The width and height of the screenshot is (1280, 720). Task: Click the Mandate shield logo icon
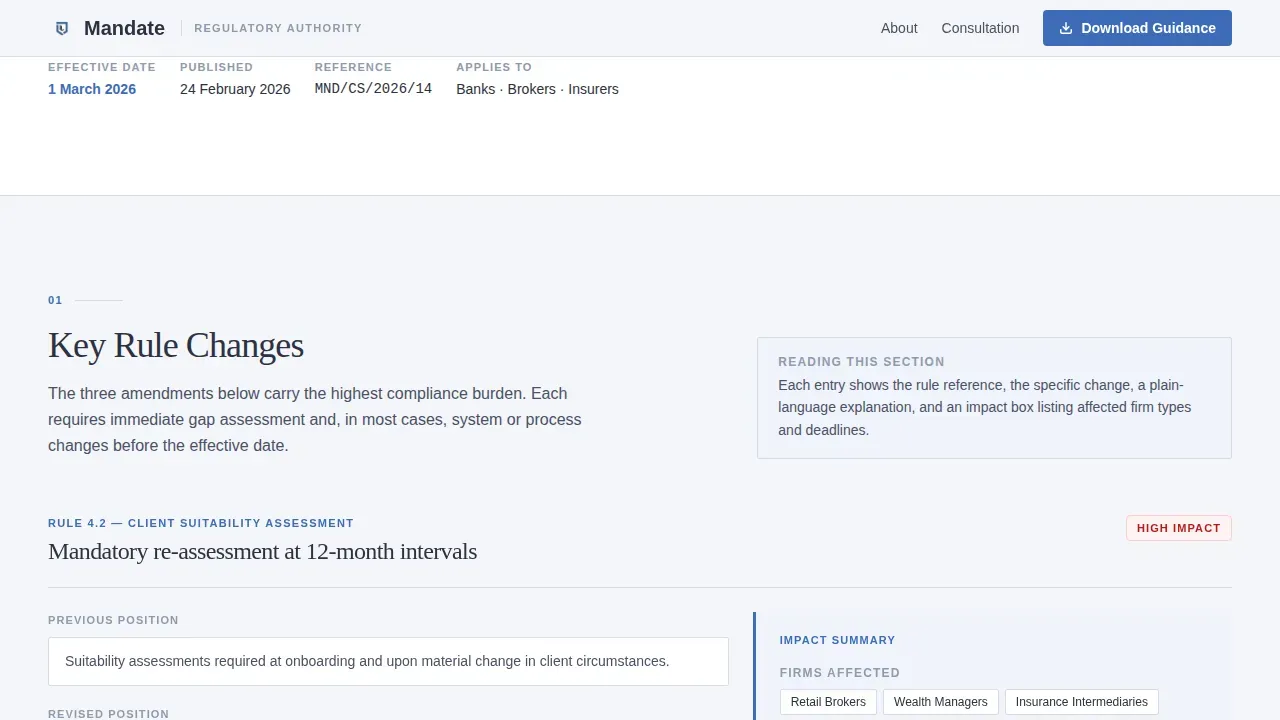click(x=62, y=28)
